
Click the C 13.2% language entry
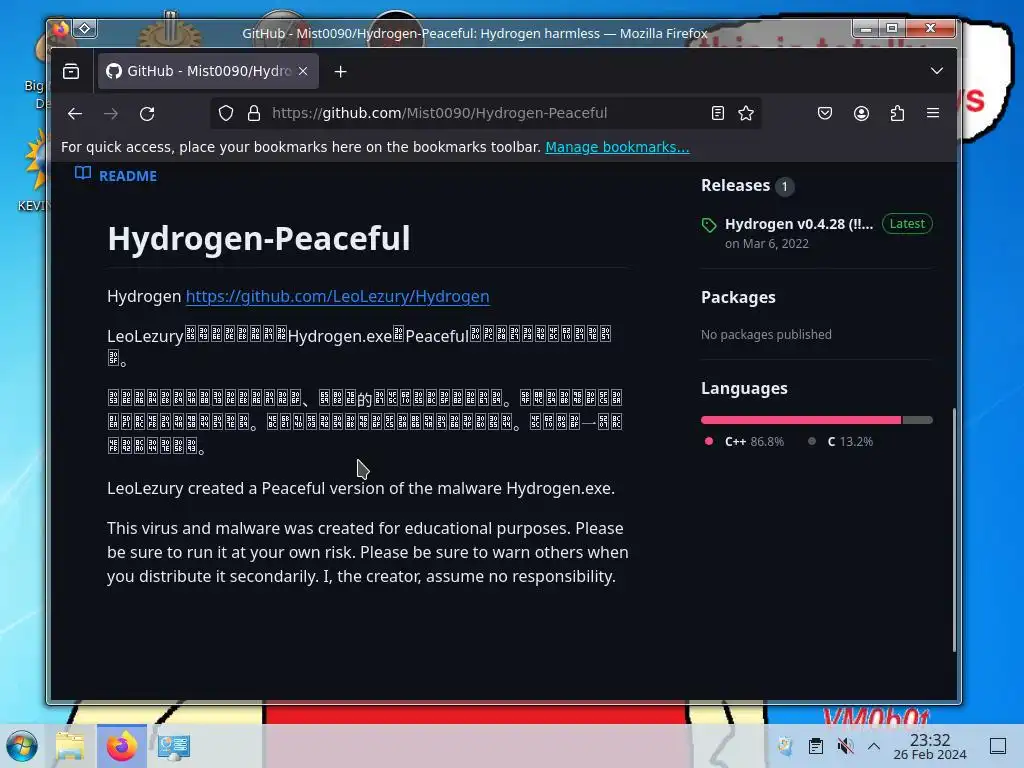[840, 441]
